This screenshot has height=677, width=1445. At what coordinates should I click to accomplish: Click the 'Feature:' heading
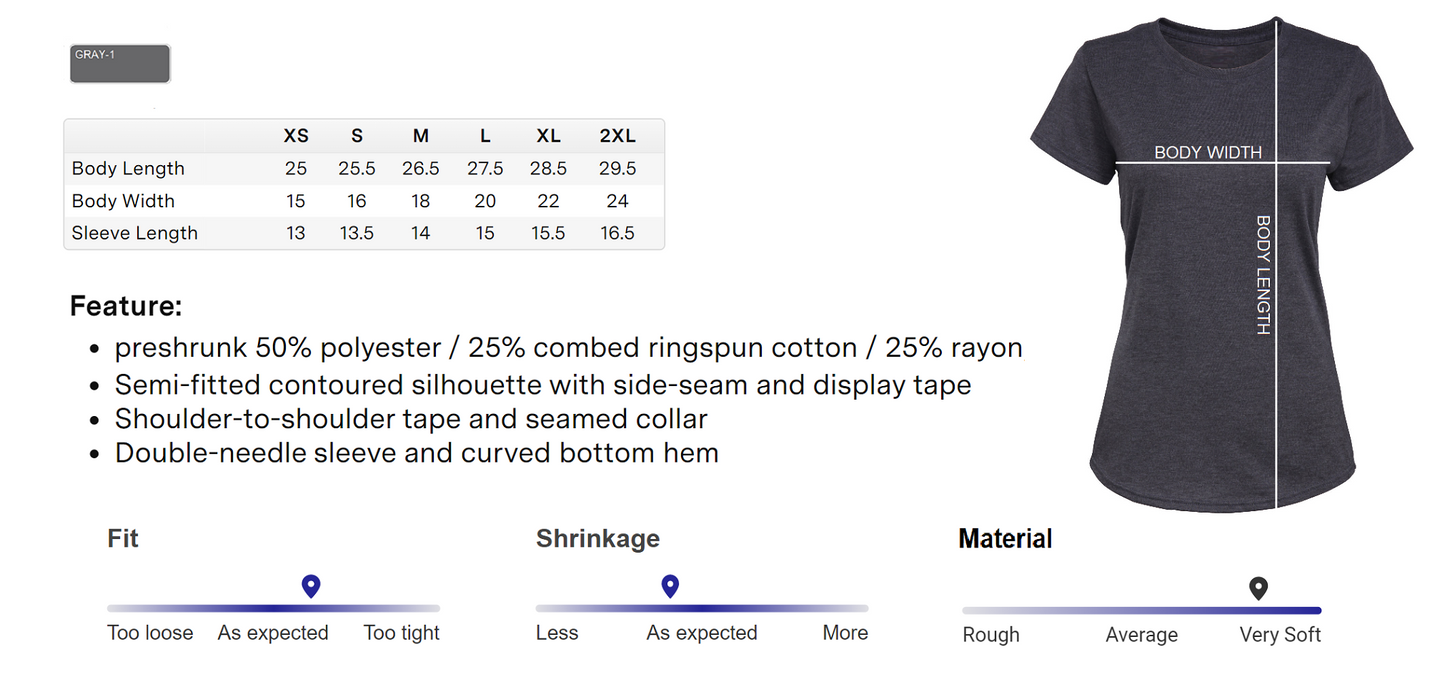(x=126, y=306)
